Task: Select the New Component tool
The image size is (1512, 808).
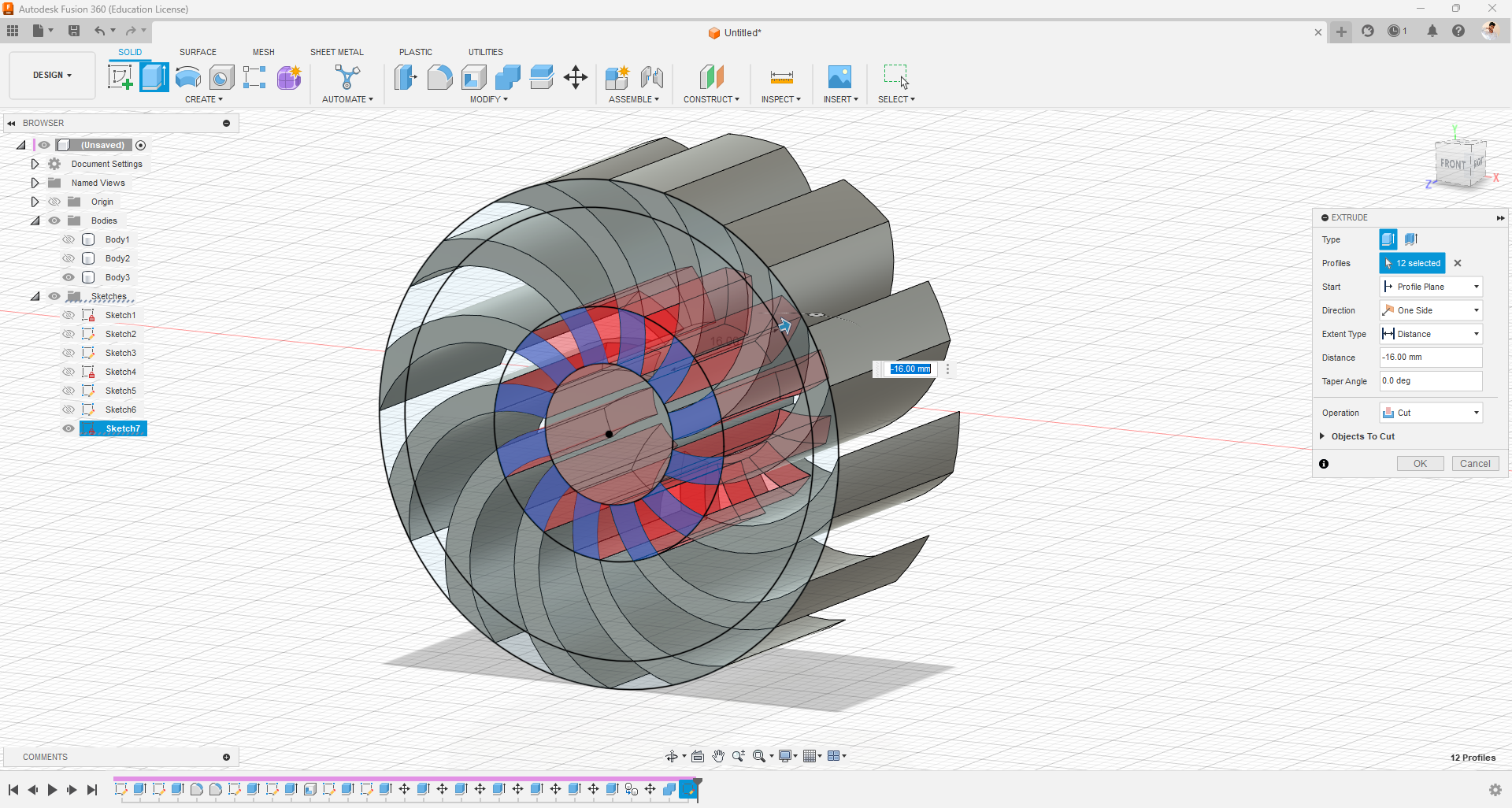Action: [617, 77]
